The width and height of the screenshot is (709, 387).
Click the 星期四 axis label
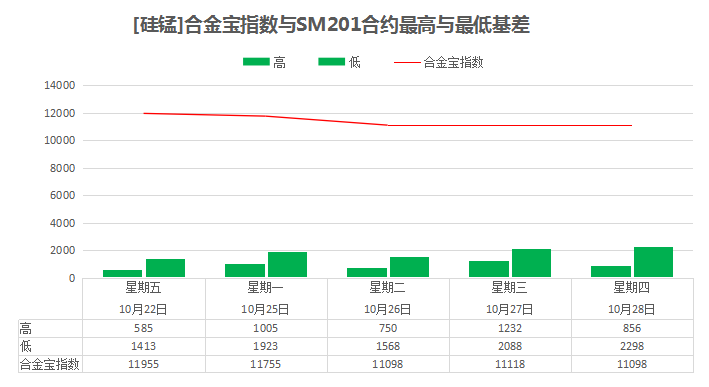point(632,287)
